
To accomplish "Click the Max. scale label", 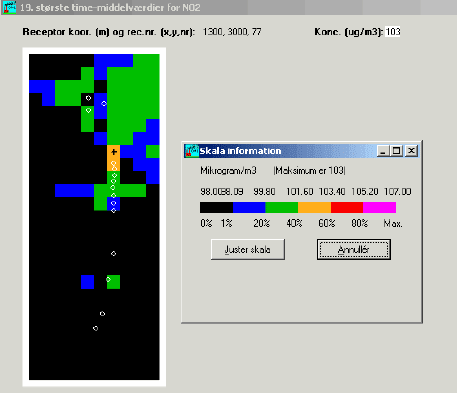I will coord(393,223).
